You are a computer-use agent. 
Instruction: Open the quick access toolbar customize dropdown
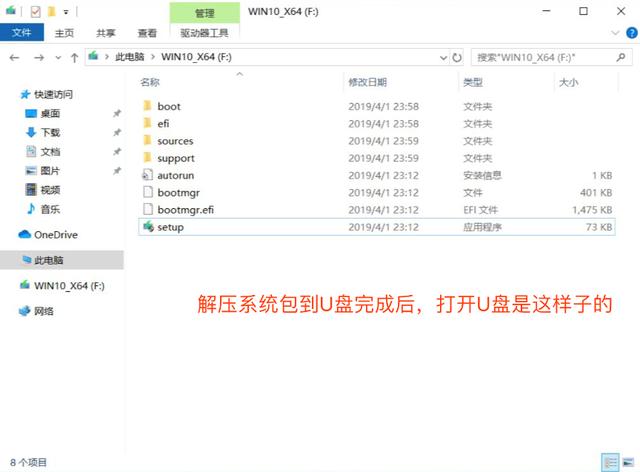pyautogui.click(x=66, y=12)
